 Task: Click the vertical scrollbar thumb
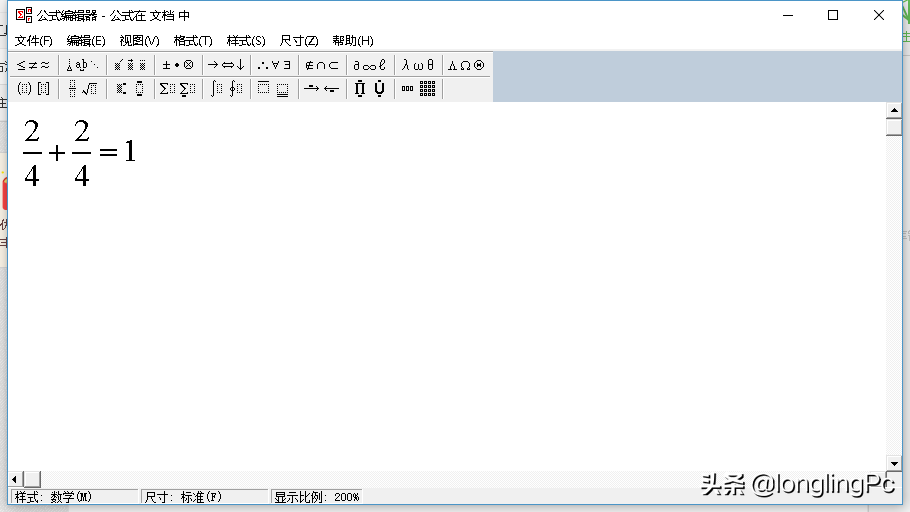pyautogui.click(x=894, y=127)
